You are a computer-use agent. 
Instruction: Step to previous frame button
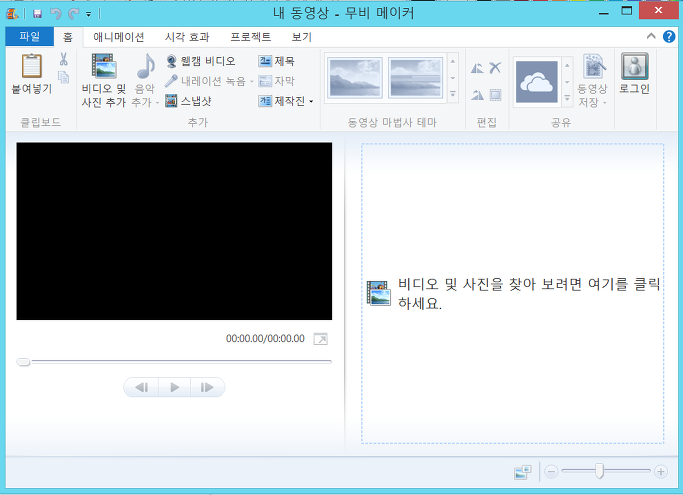(x=142, y=387)
